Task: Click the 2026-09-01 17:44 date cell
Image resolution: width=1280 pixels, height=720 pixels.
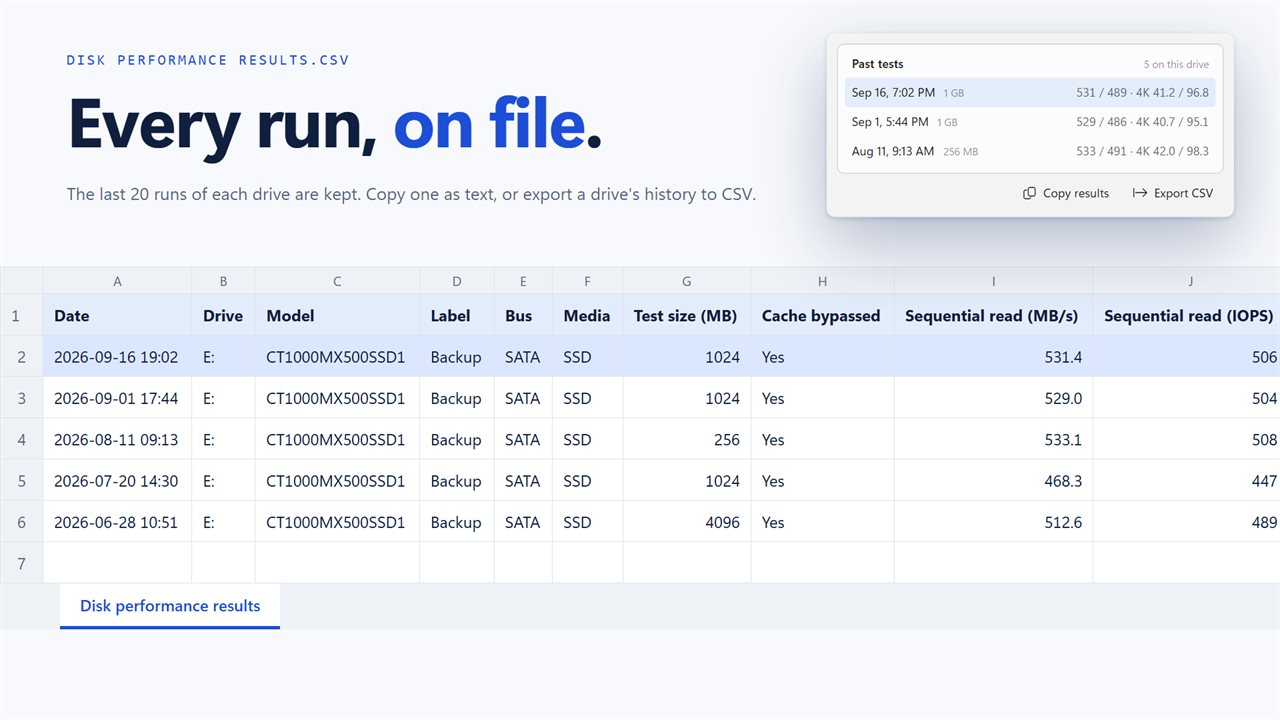Action: (117, 398)
